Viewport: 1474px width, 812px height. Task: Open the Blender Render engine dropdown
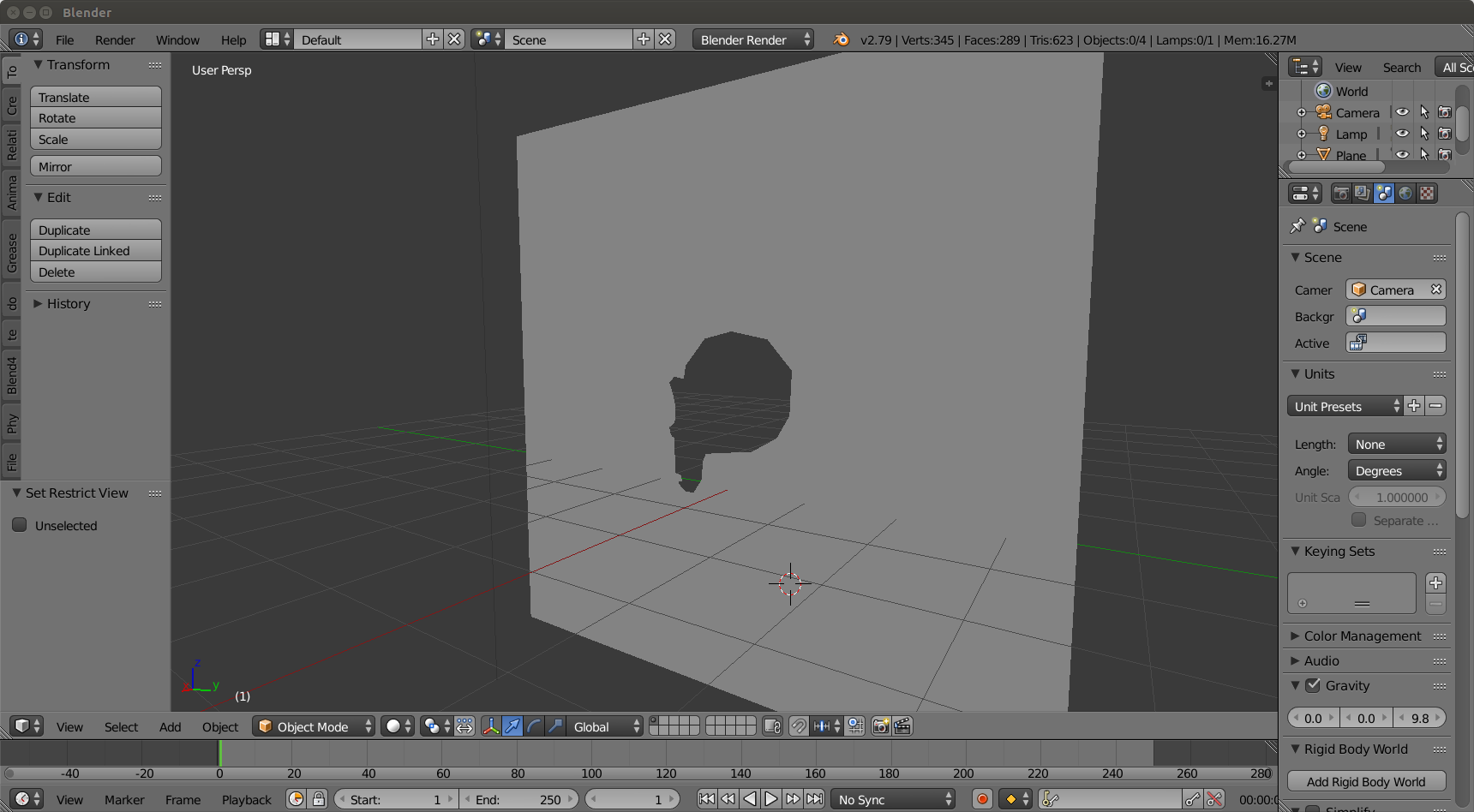[753, 39]
